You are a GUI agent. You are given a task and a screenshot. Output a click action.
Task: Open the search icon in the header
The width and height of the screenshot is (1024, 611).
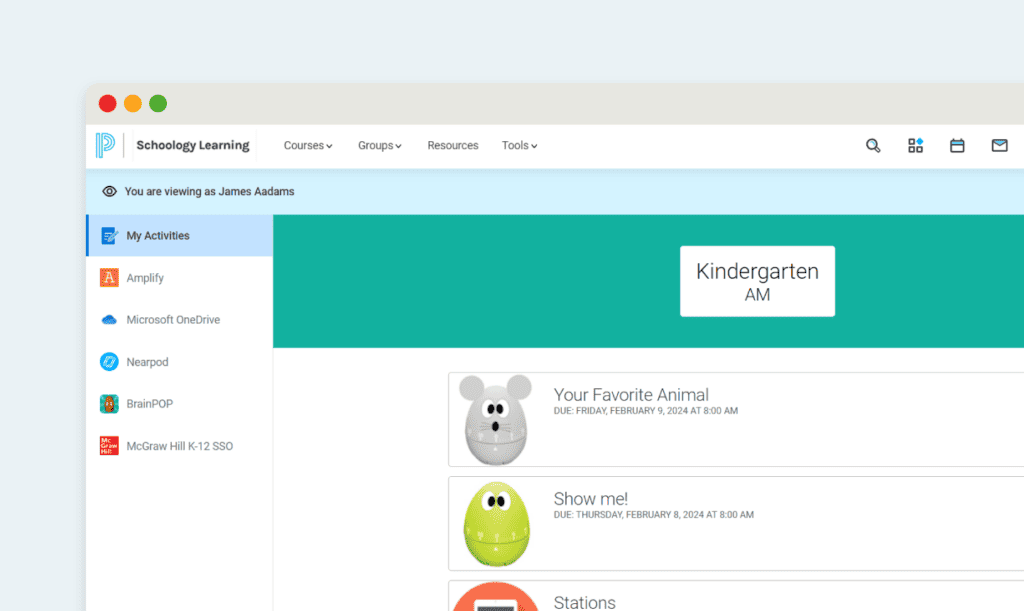873,145
